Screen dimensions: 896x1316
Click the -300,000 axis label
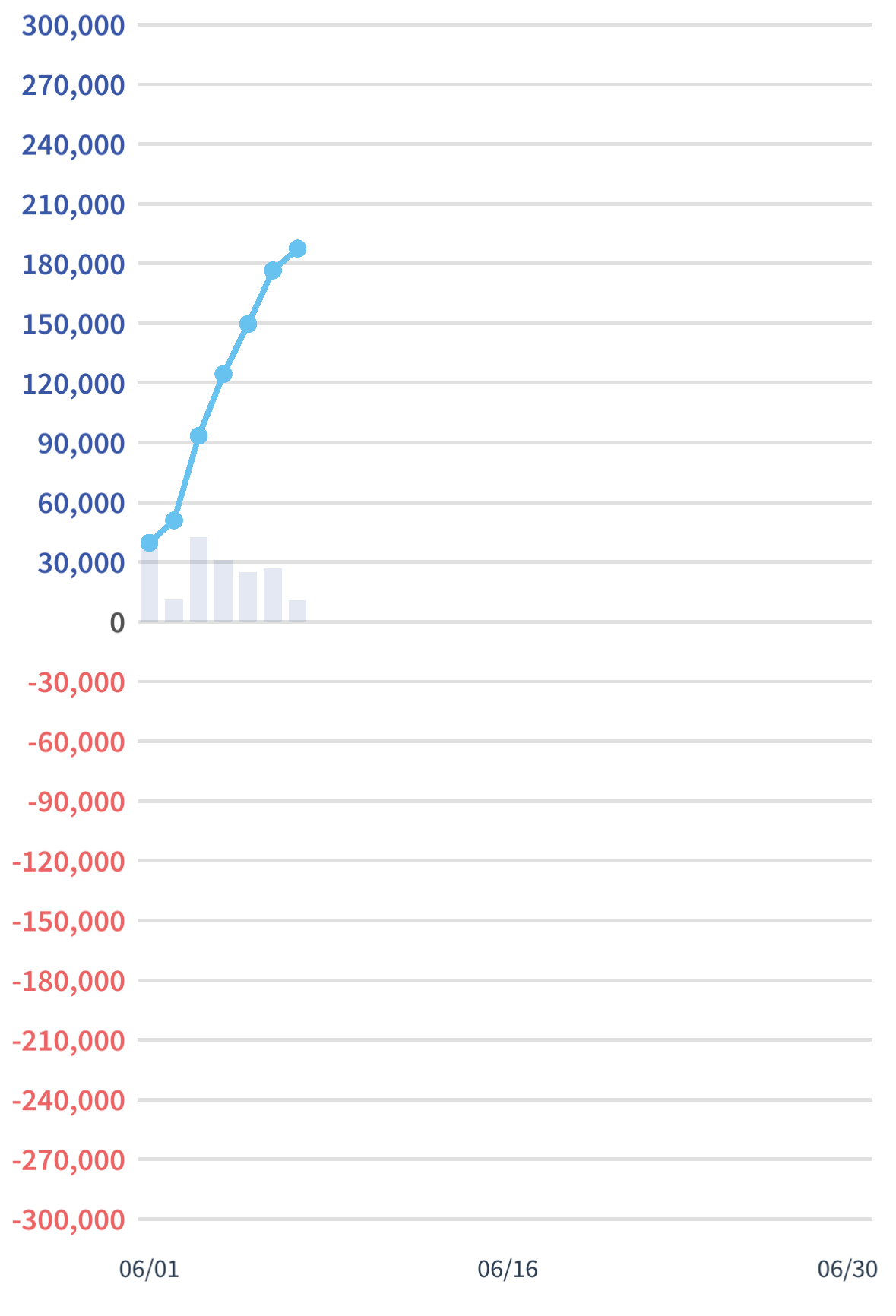(x=68, y=1220)
